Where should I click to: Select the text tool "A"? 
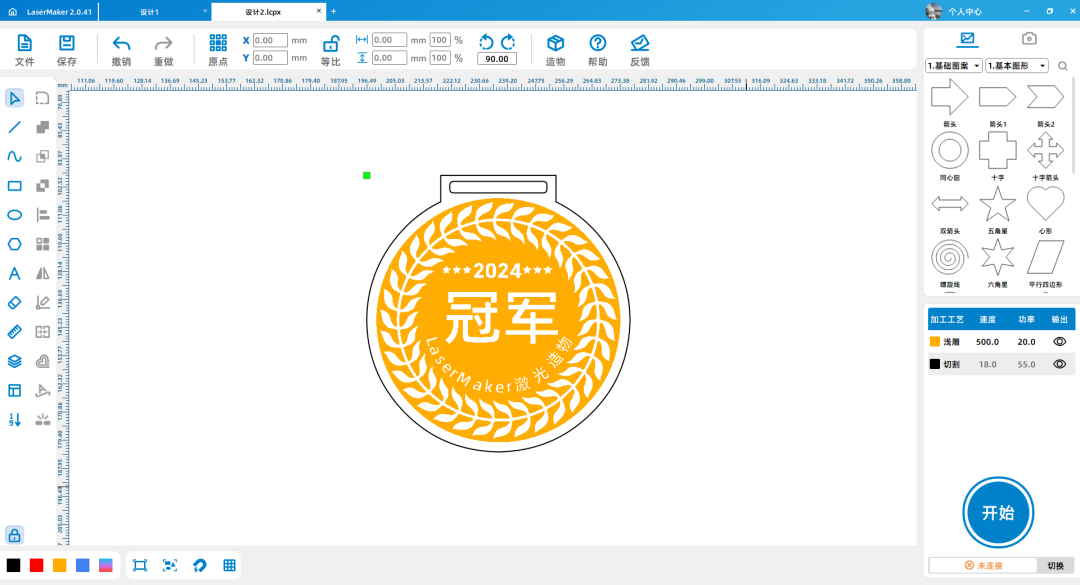click(x=15, y=273)
